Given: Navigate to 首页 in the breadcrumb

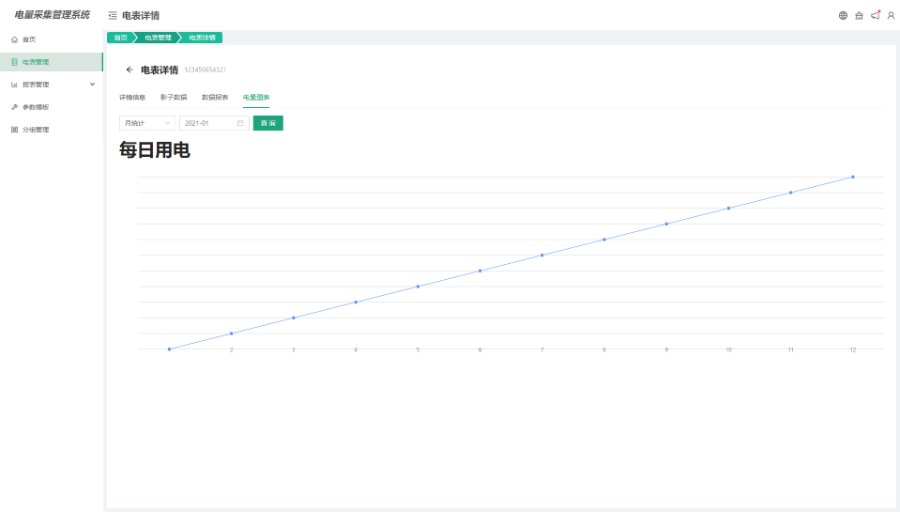Looking at the screenshot, I should (120, 38).
